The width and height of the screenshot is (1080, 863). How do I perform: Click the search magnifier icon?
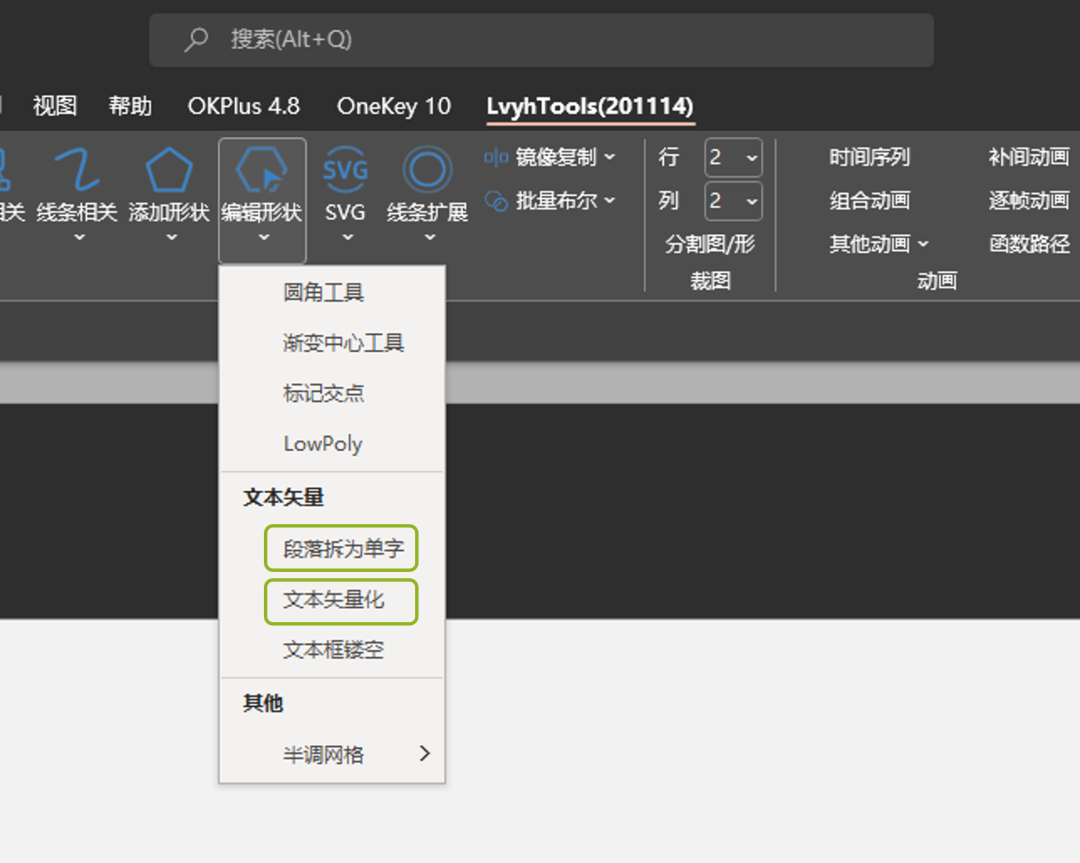pos(196,39)
